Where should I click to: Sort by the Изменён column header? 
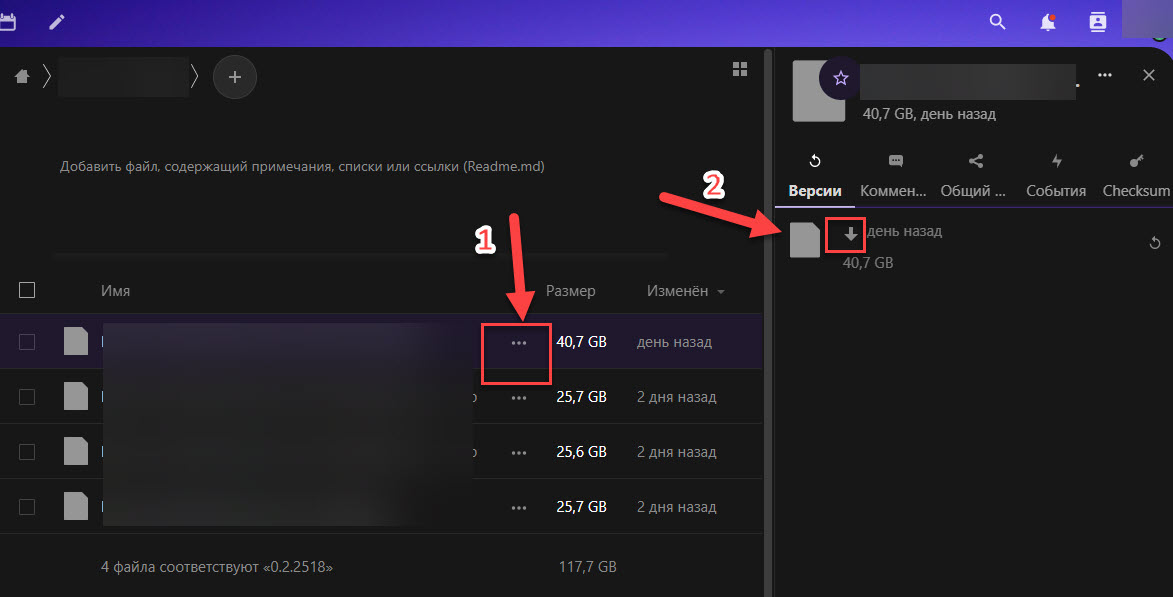click(x=684, y=291)
